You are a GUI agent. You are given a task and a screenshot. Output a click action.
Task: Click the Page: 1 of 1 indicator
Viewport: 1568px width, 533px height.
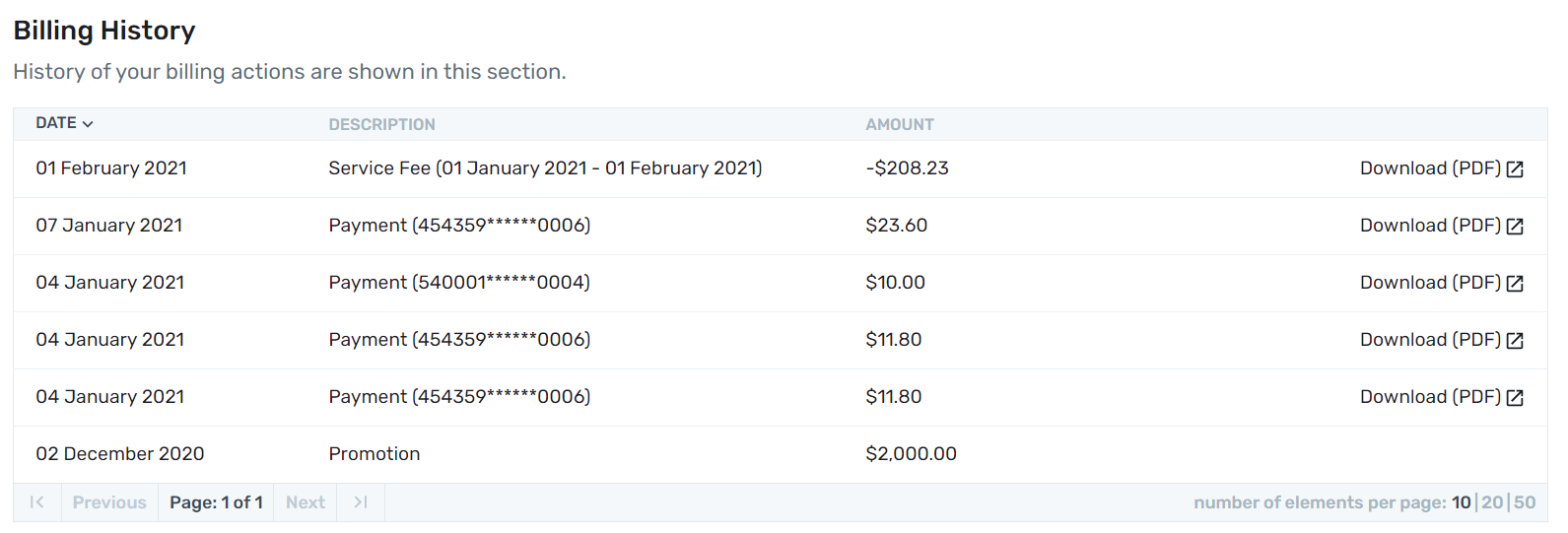pyautogui.click(x=216, y=502)
